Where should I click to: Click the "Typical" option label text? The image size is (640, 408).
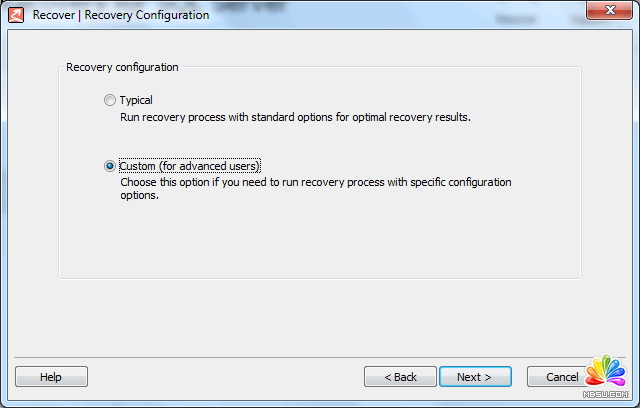point(136,101)
